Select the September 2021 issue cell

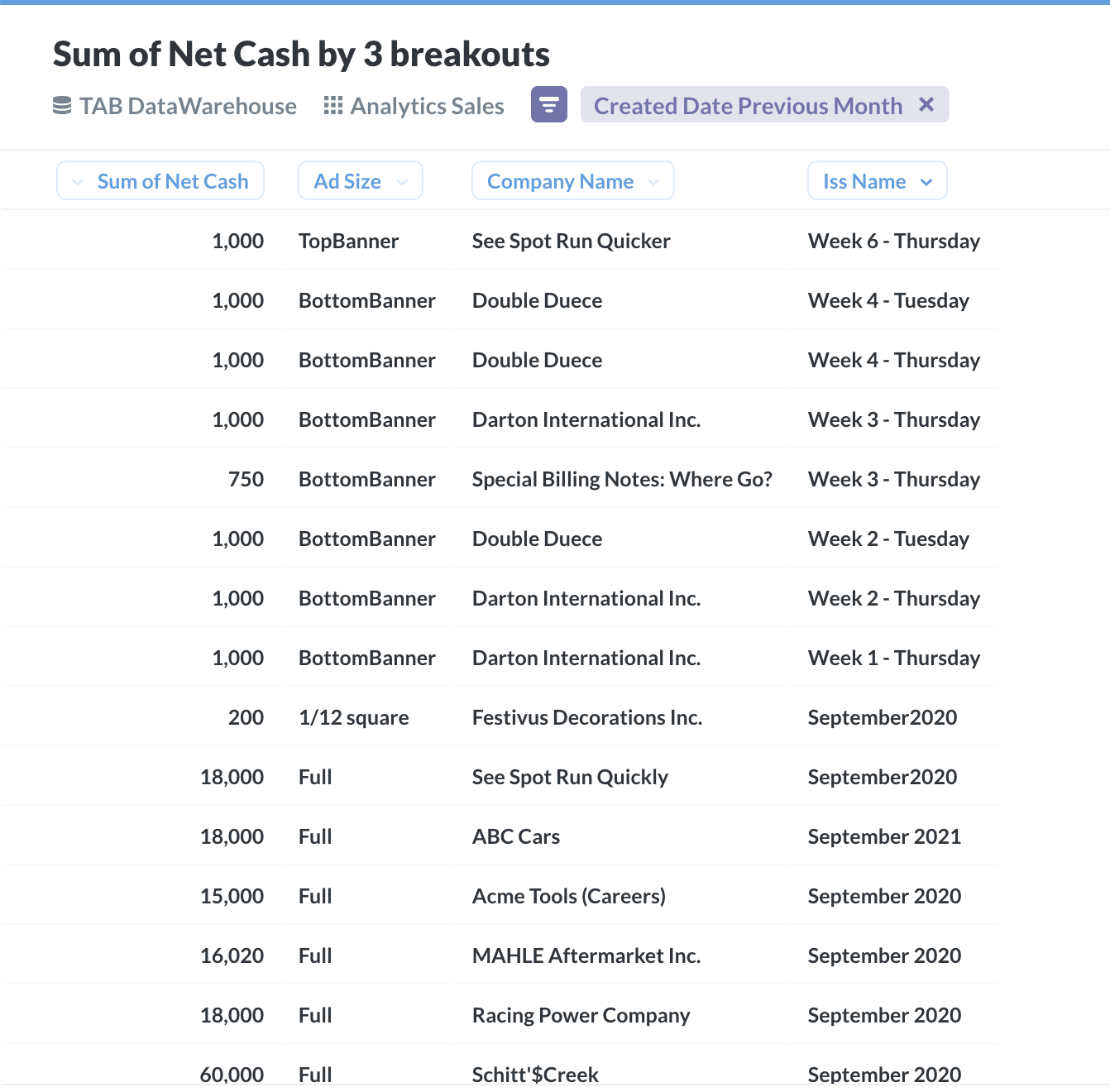(884, 836)
